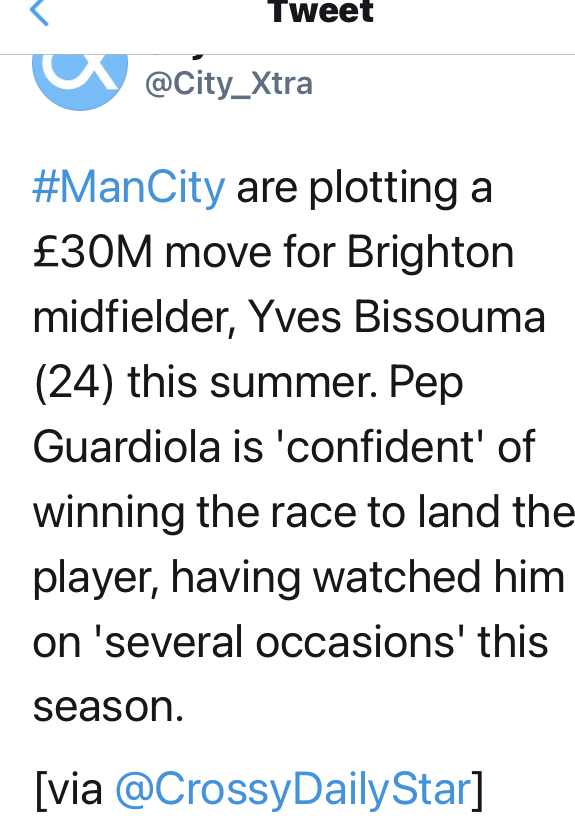Click the £30M amount in the tweet
Viewport: 575px width, 839px height.
pyautogui.click(x=93, y=252)
